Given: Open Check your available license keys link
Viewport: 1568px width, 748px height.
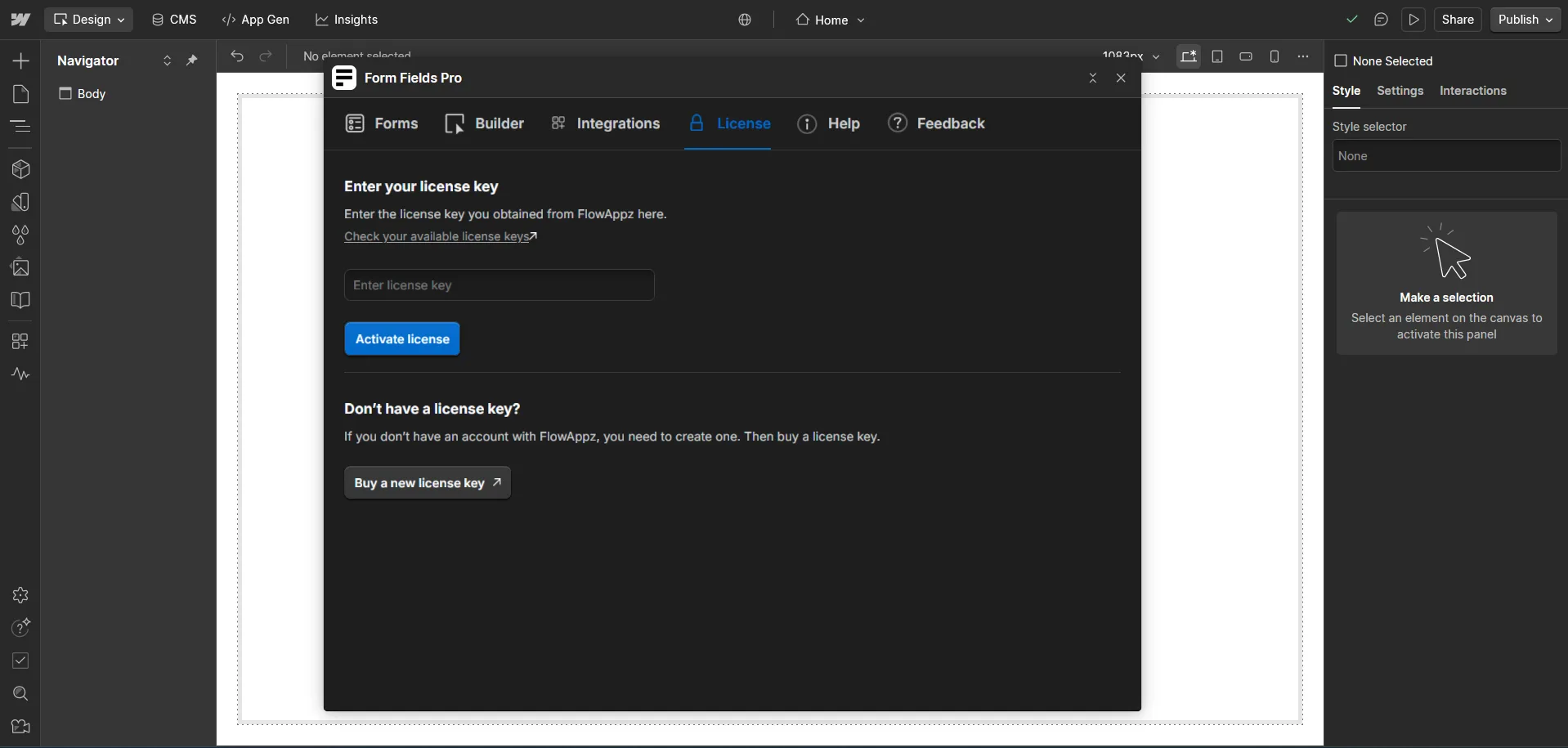Looking at the screenshot, I should [x=441, y=236].
